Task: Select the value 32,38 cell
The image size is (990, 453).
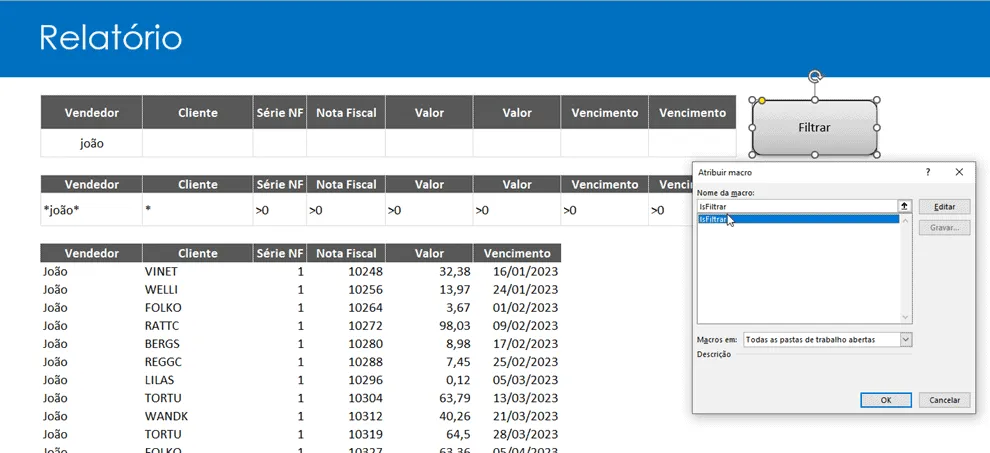Action: pyautogui.click(x=429, y=272)
